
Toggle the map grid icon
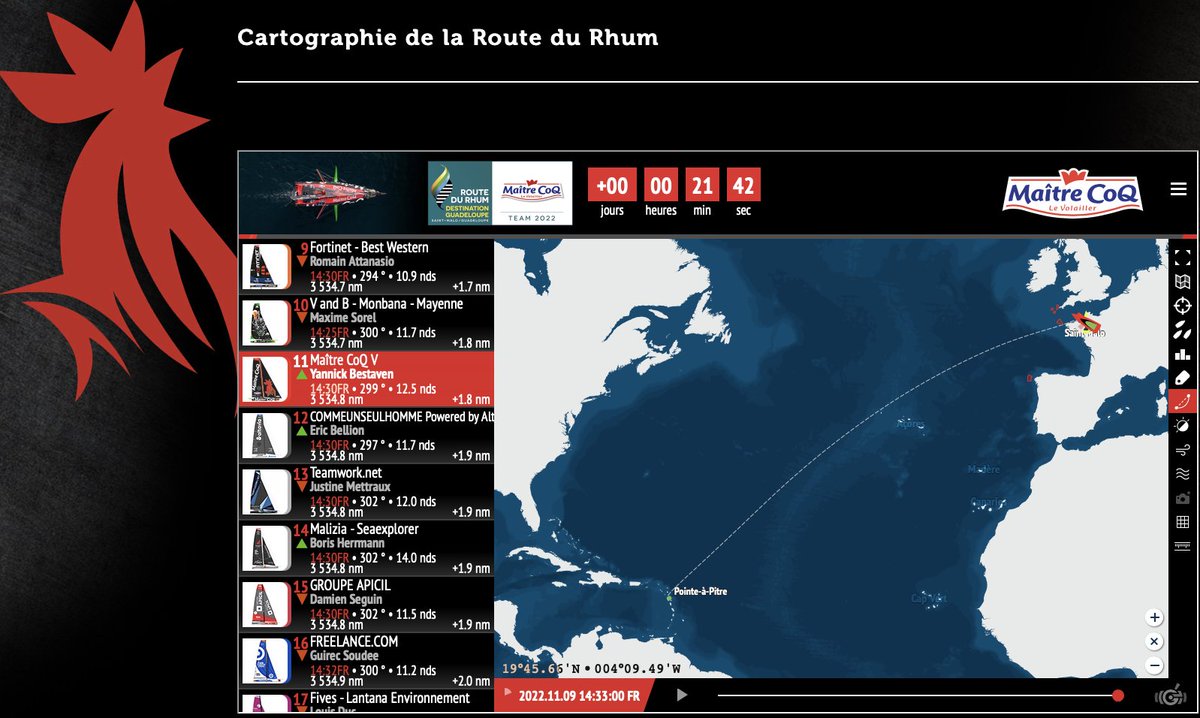coord(1182,522)
